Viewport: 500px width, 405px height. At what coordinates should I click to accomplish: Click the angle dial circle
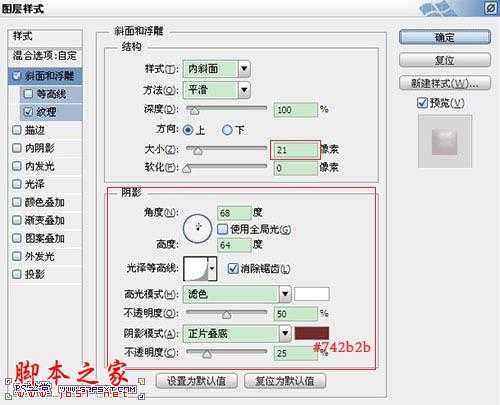point(197,229)
